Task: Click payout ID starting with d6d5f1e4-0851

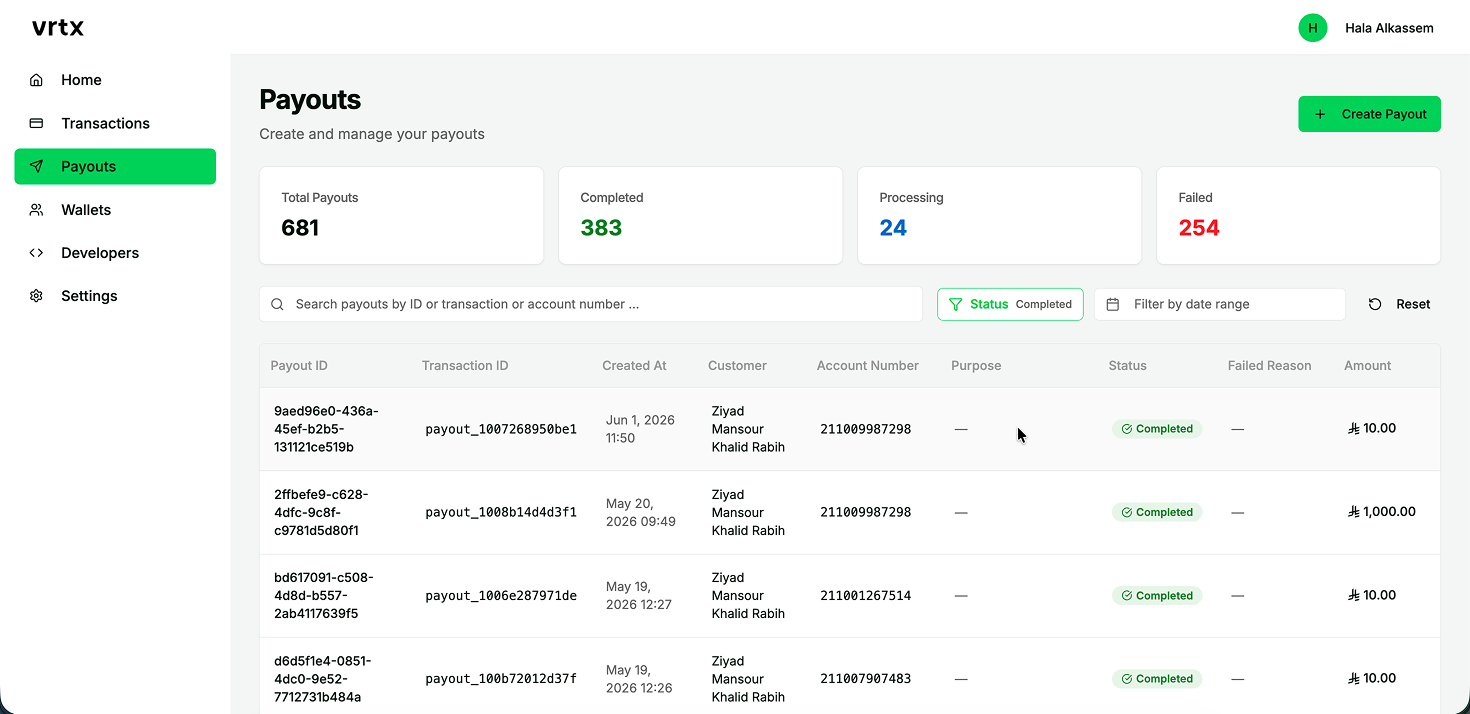Action: coord(322,679)
